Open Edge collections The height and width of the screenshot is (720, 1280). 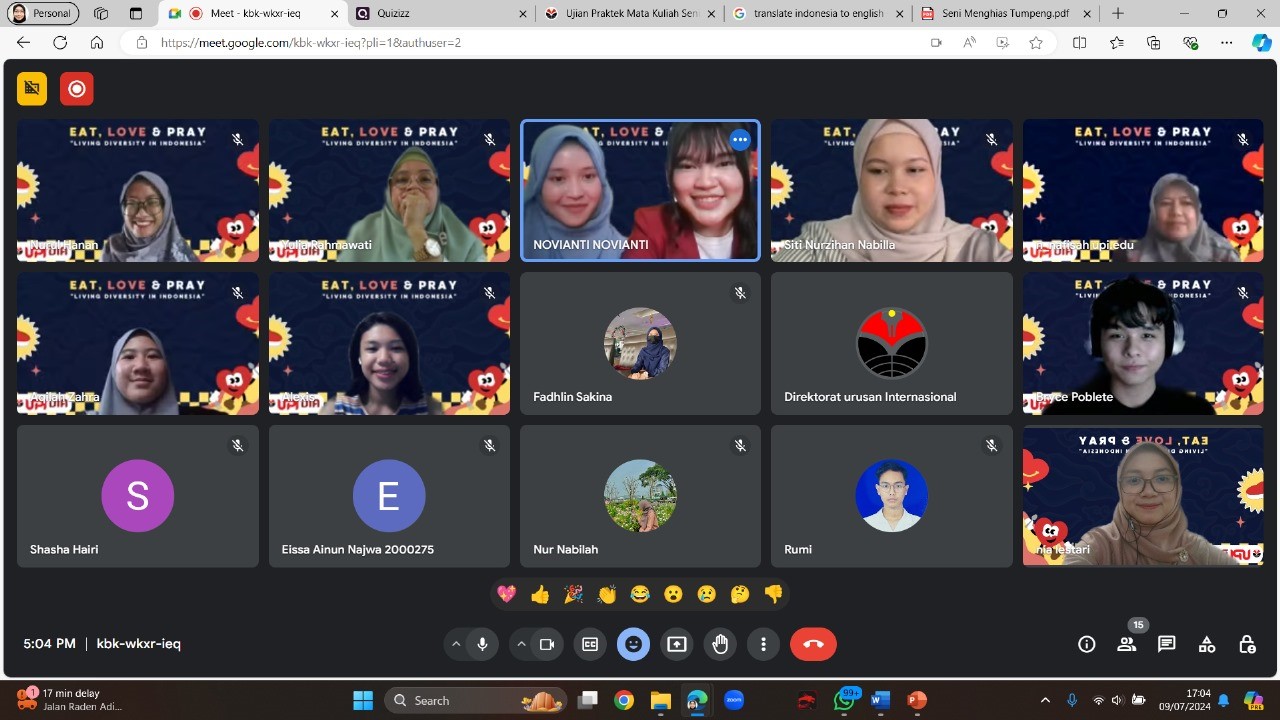click(x=1153, y=43)
